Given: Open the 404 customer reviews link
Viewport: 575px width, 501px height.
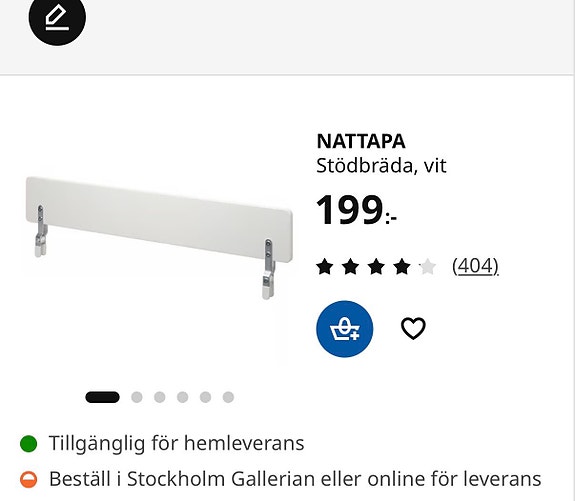Looking at the screenshot, I should point(475,266).
